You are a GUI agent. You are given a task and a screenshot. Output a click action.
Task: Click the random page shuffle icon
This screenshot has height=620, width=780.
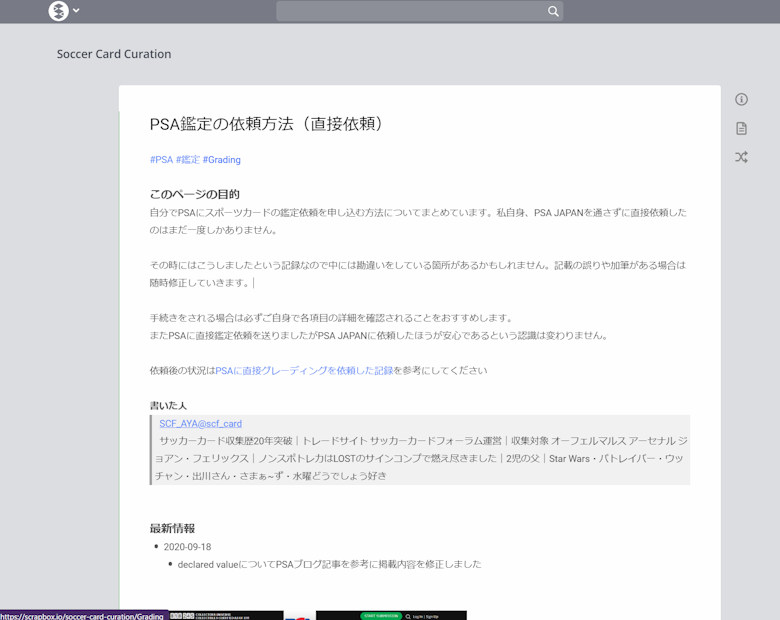[x=741, y=157]
